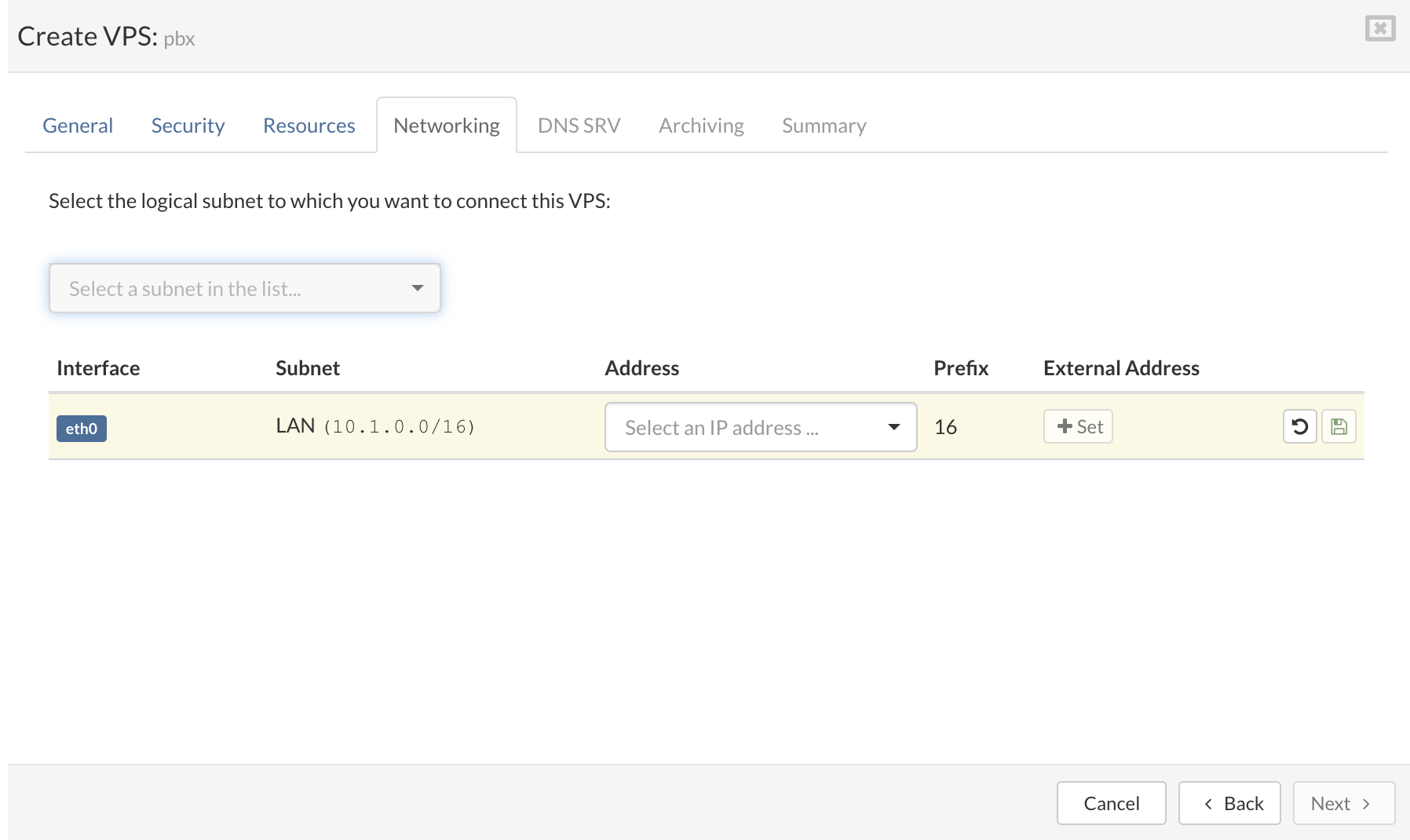
Task: Click the save icon on the eth0 row
Action: (1339, 426)
